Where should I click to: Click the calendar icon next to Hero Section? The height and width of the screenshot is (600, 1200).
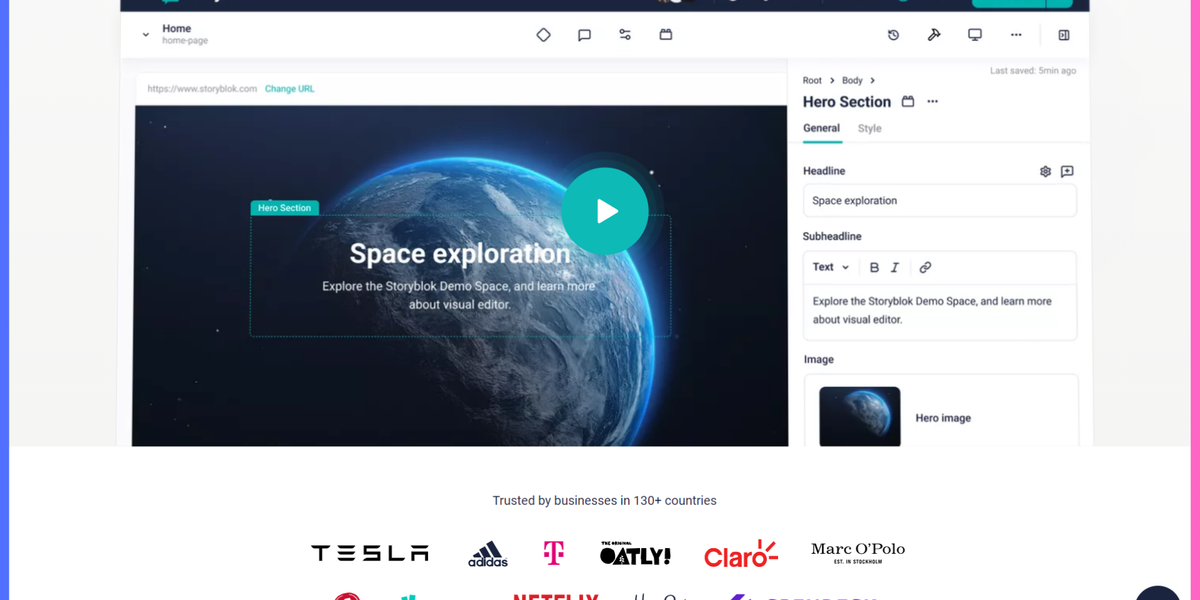coord(907,101)
